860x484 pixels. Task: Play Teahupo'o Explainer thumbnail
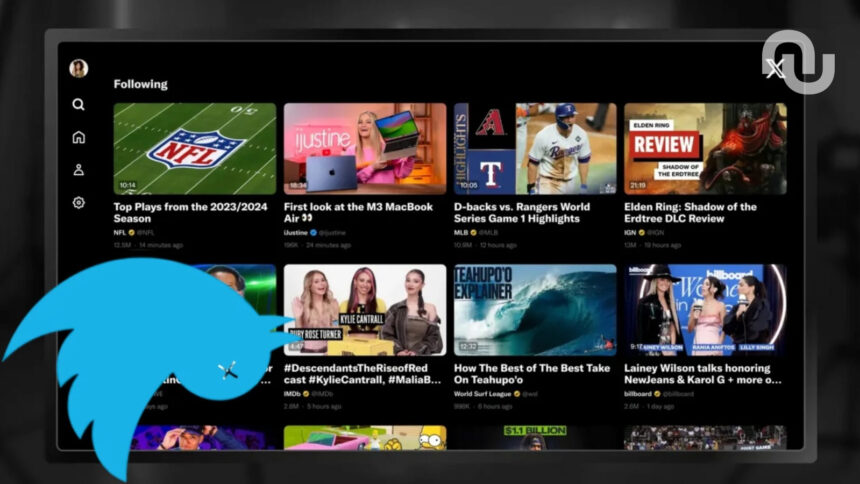click(x=535, y=310)
